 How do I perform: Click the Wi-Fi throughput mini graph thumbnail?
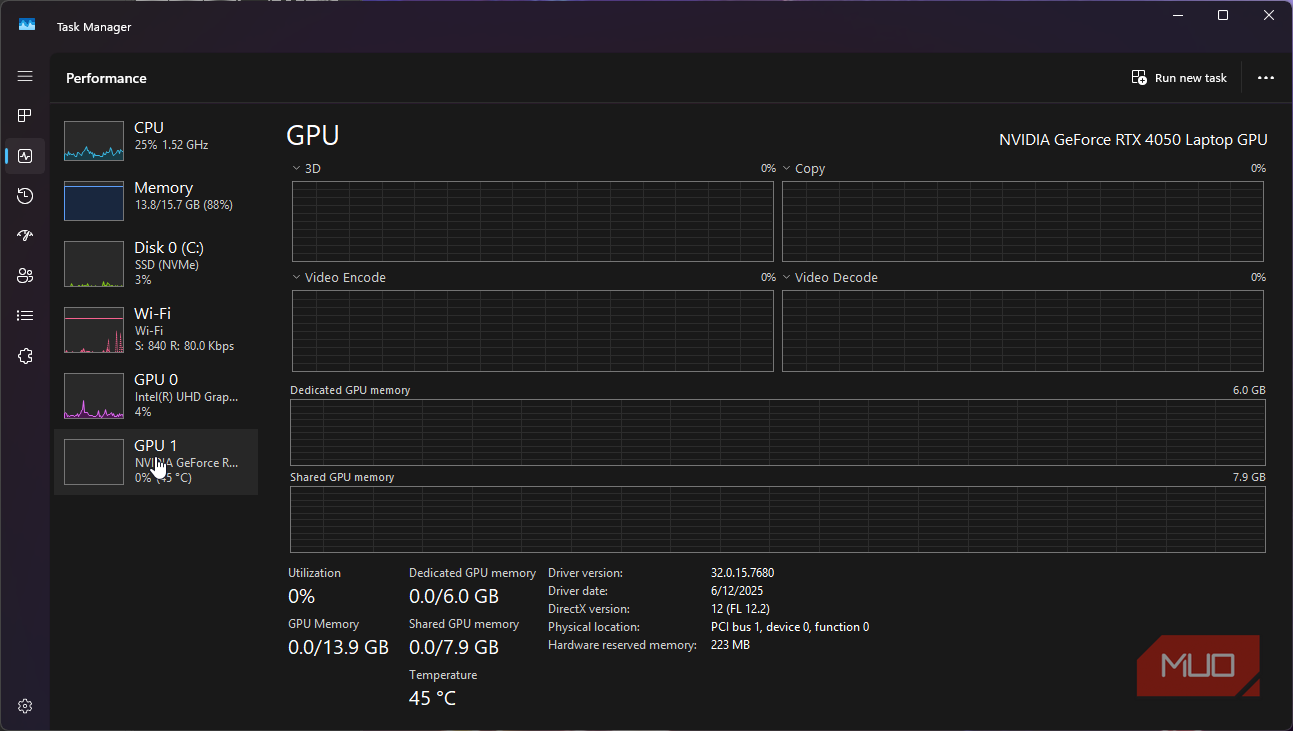[94, 330]
